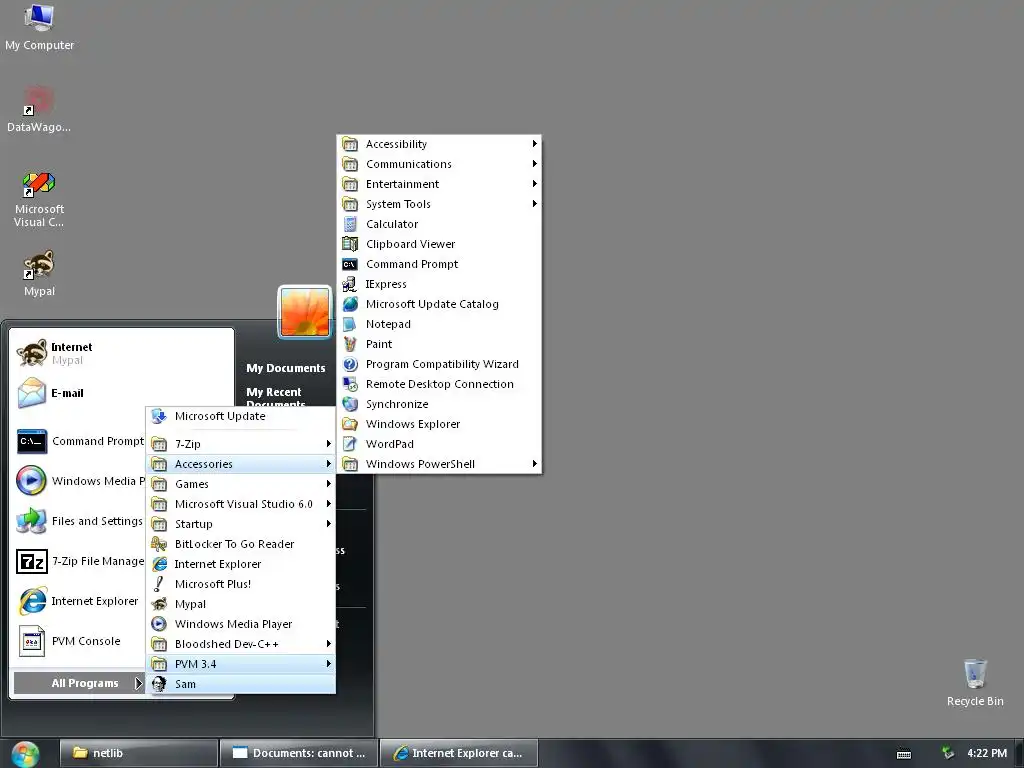Image resolution: width=1024 pixels, height=768 pixels.
Task: Launch the WordPad icon
Action: coord(350,445)
